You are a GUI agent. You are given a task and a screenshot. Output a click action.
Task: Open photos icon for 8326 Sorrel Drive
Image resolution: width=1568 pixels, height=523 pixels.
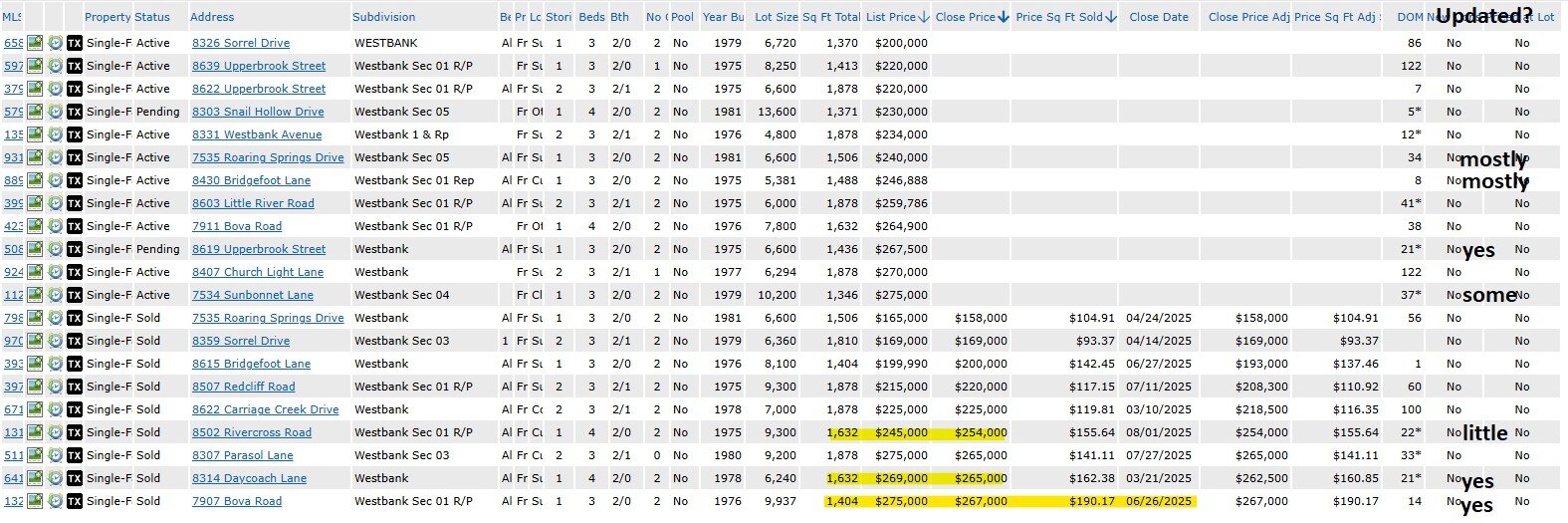(35, 43)
